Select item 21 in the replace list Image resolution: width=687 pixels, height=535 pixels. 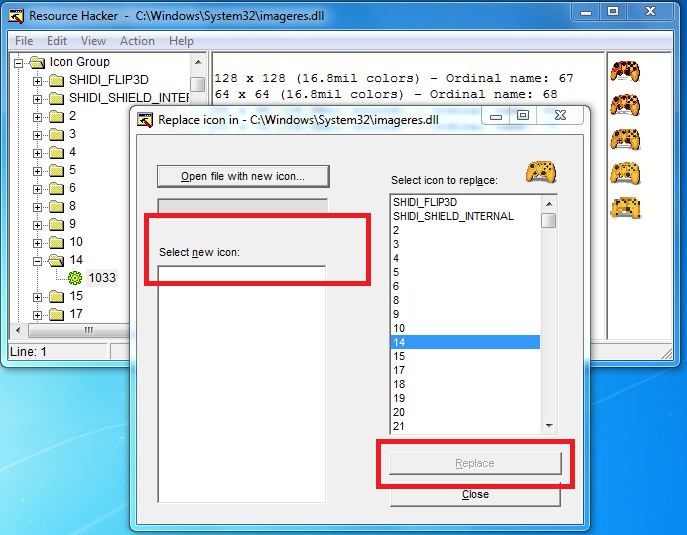pyautogui.click(x=465, y=426)
